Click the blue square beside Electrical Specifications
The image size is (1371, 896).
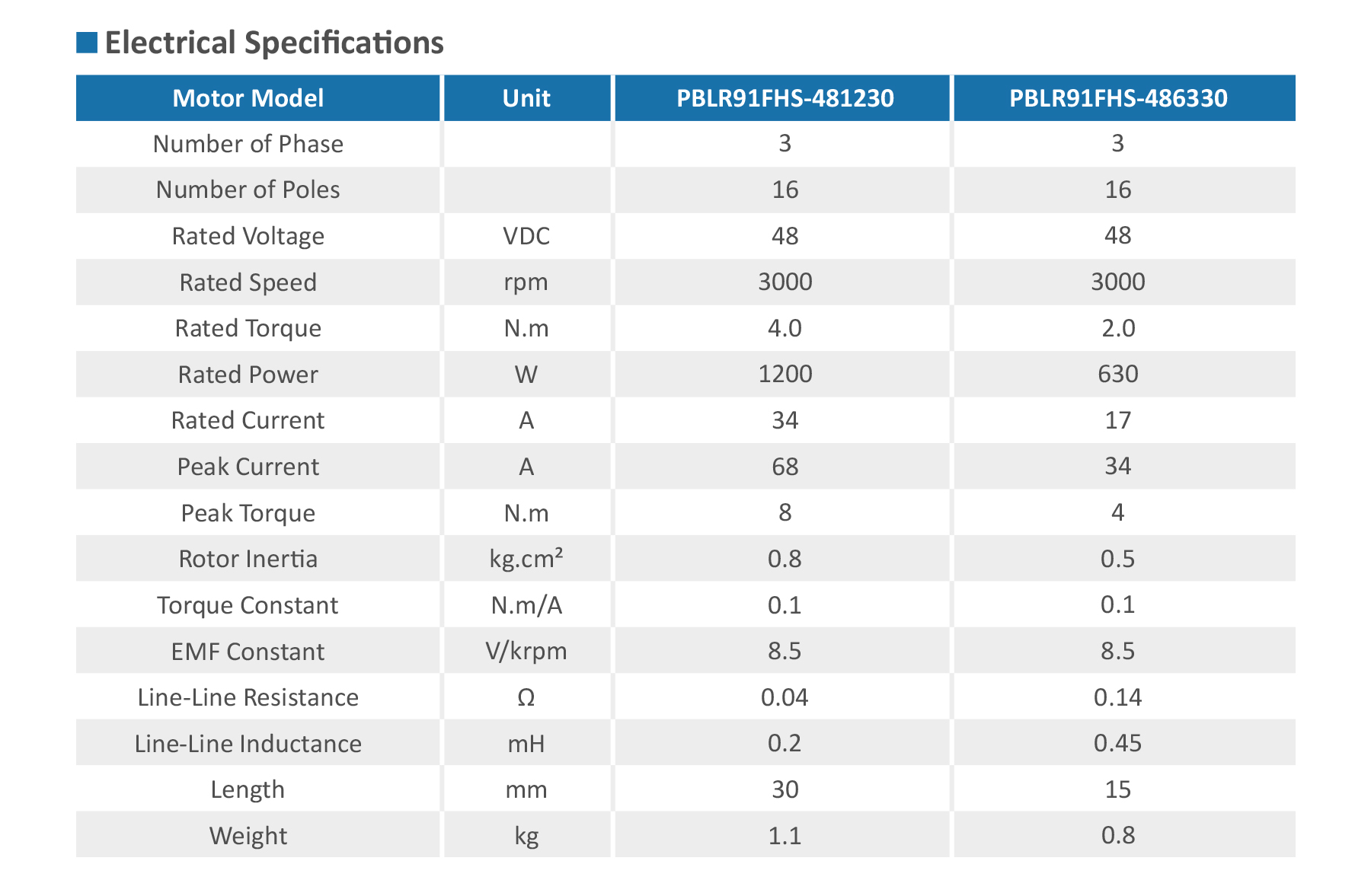pyautogui.click(x=87, y=43)
